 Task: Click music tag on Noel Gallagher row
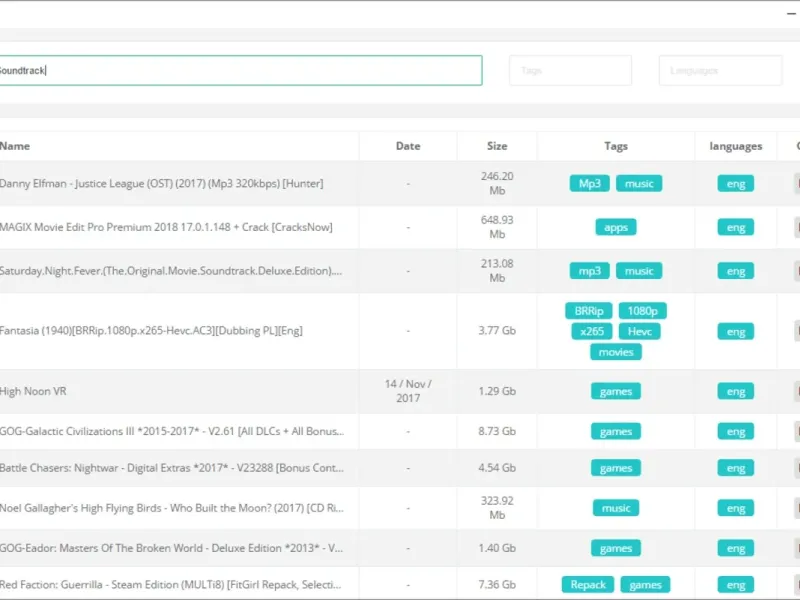coord(616,508)
